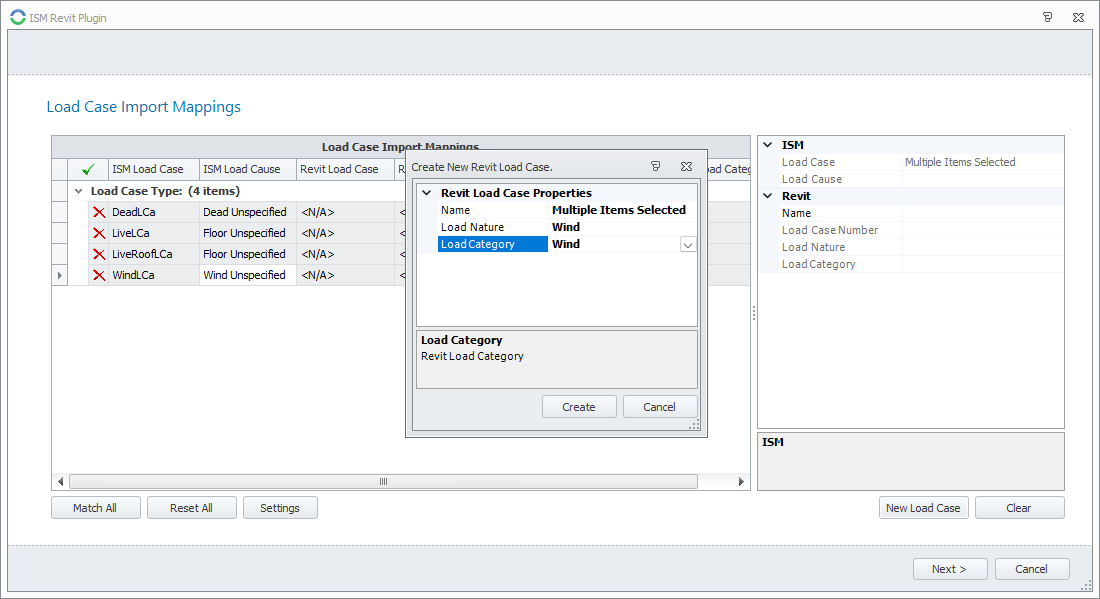Select the Load Nature property row label
The image size is (1100, 599).
pos(492,227)
